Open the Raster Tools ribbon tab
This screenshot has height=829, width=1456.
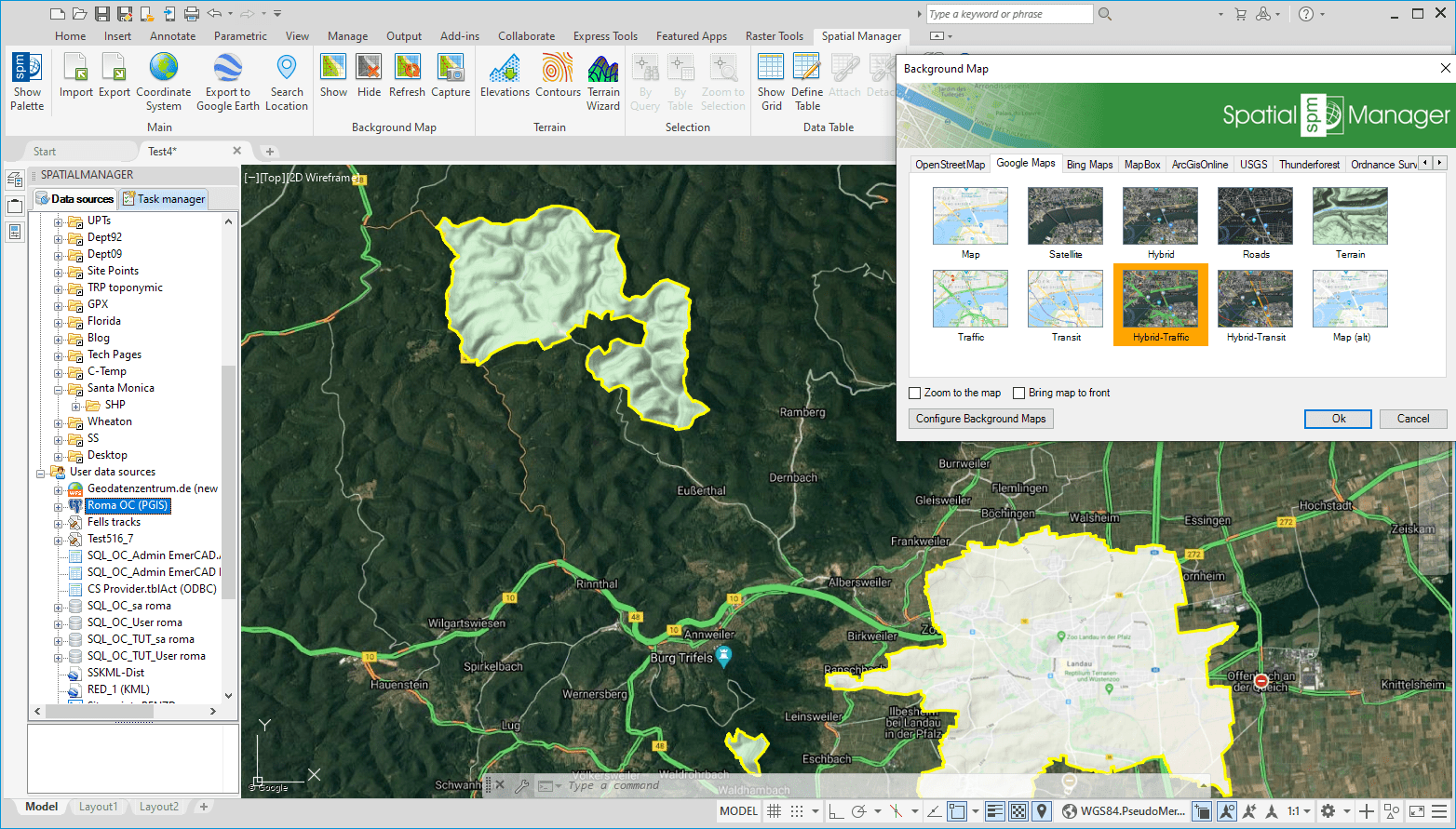coord(774,36)
